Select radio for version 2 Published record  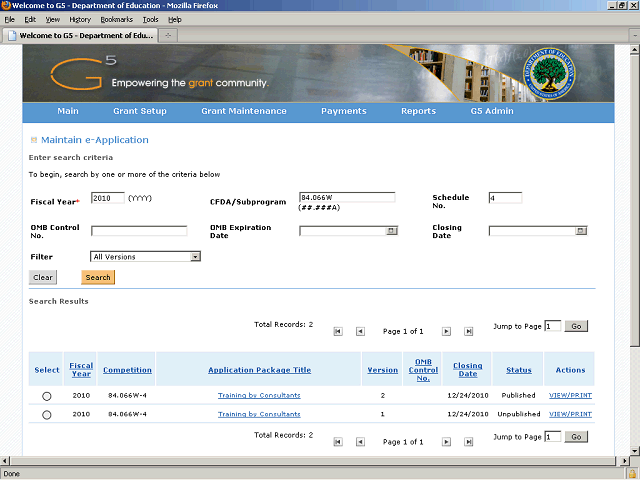point(47,396)
